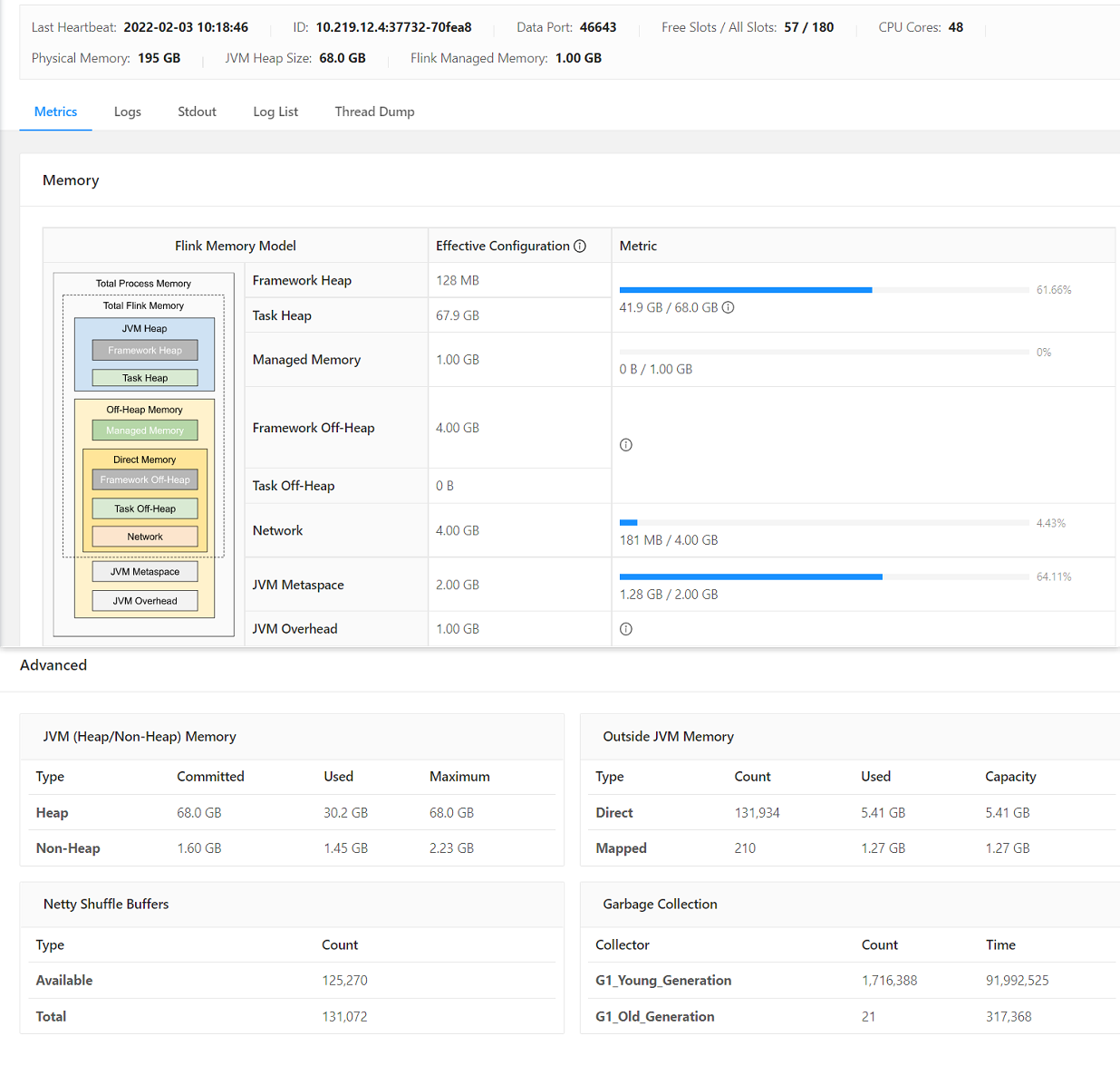Click the Network memory progress bar
This screenshot has width=1120, height=1065.
point(823,523)
